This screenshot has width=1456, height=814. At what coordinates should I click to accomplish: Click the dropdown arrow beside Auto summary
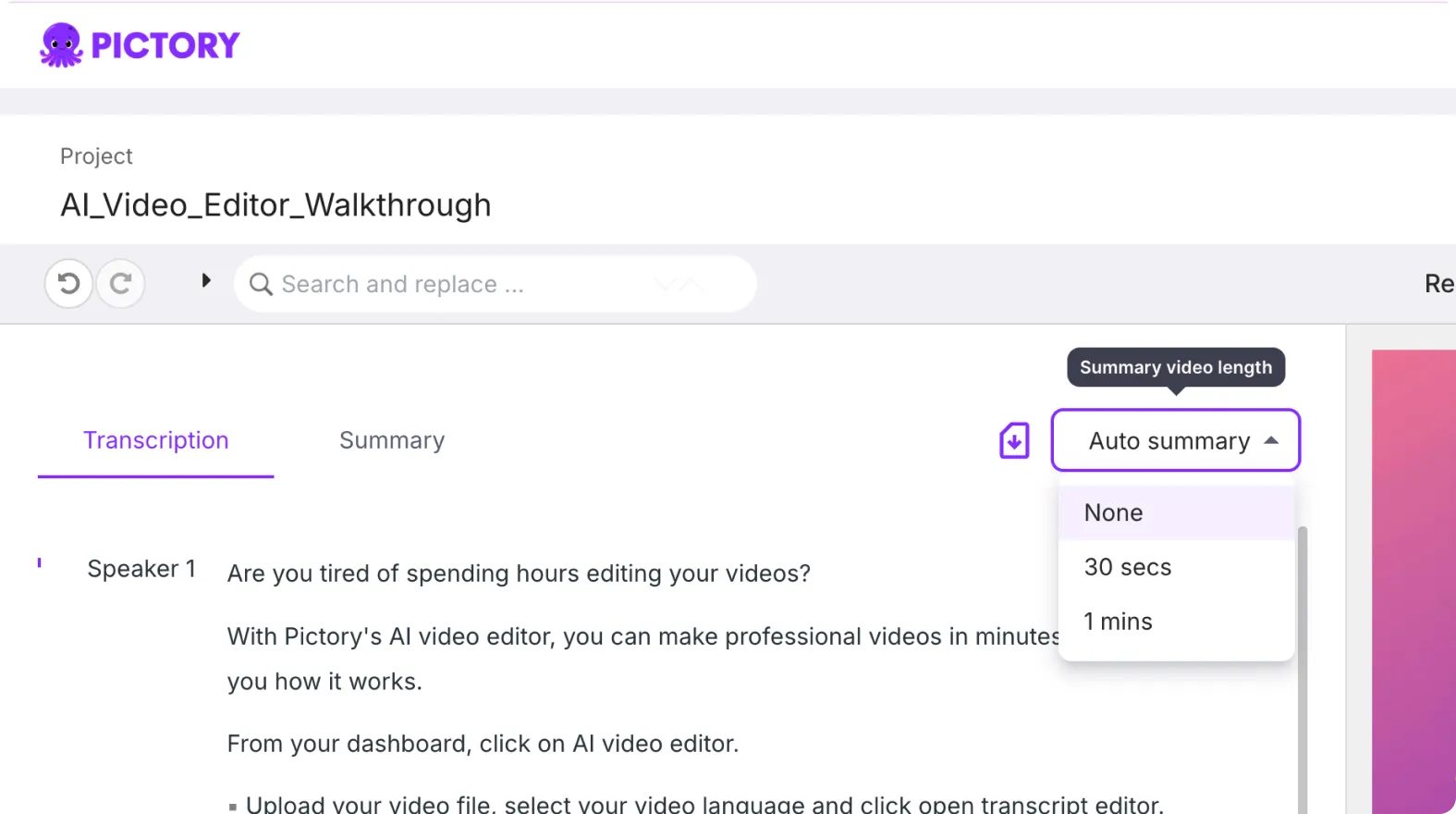pos(1271,440)
